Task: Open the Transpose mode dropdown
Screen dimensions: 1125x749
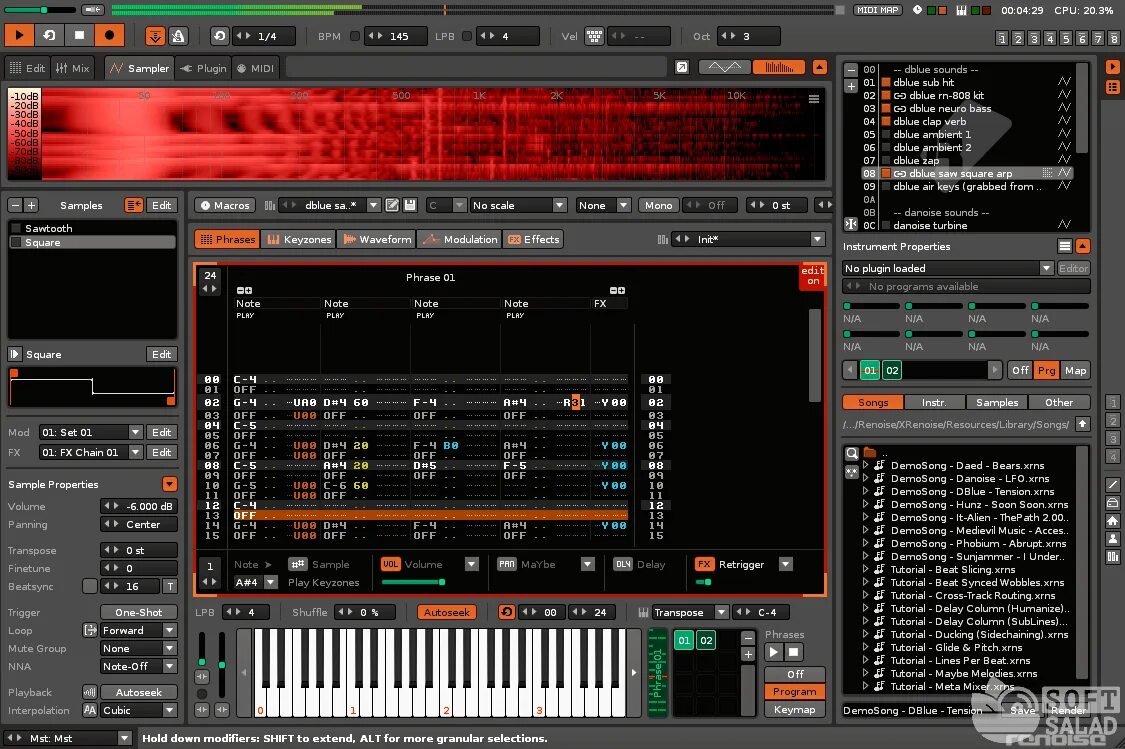Action: pyautogui.click(x=689, y=613)
